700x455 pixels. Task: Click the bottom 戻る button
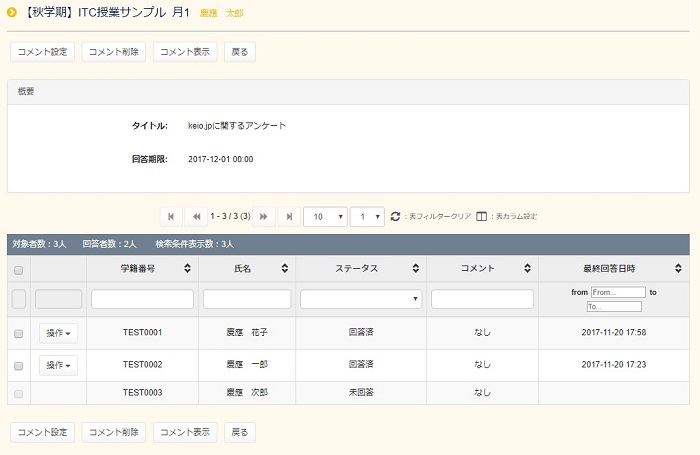(x=239, y=433)
